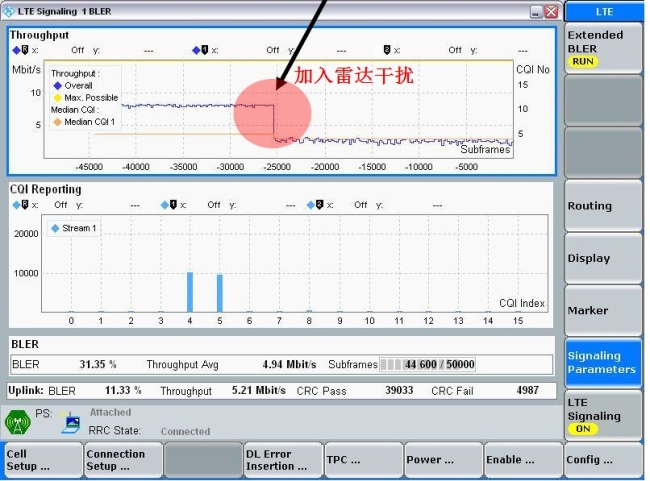This screenshot has height=481, width=650.
Task: Click Throughput Avg value 4.94 Mbit/s
Action: click(289, 364)
